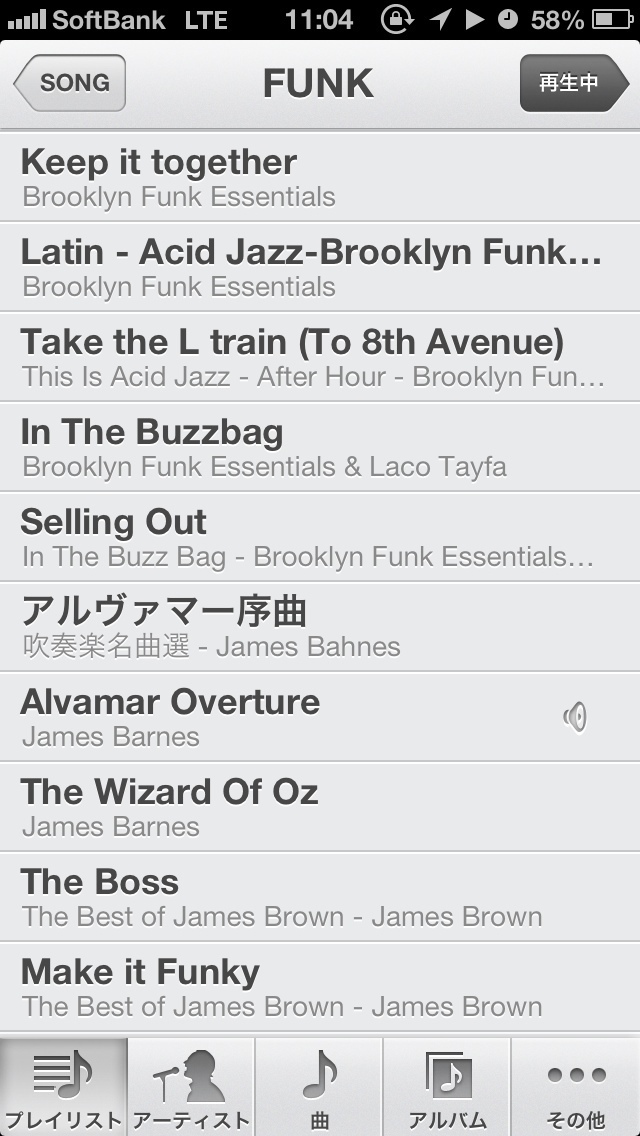Tap the speaker icon on Alvamar Overture
This screenshot has height=1136, width=640.
(x=575, y=718)
